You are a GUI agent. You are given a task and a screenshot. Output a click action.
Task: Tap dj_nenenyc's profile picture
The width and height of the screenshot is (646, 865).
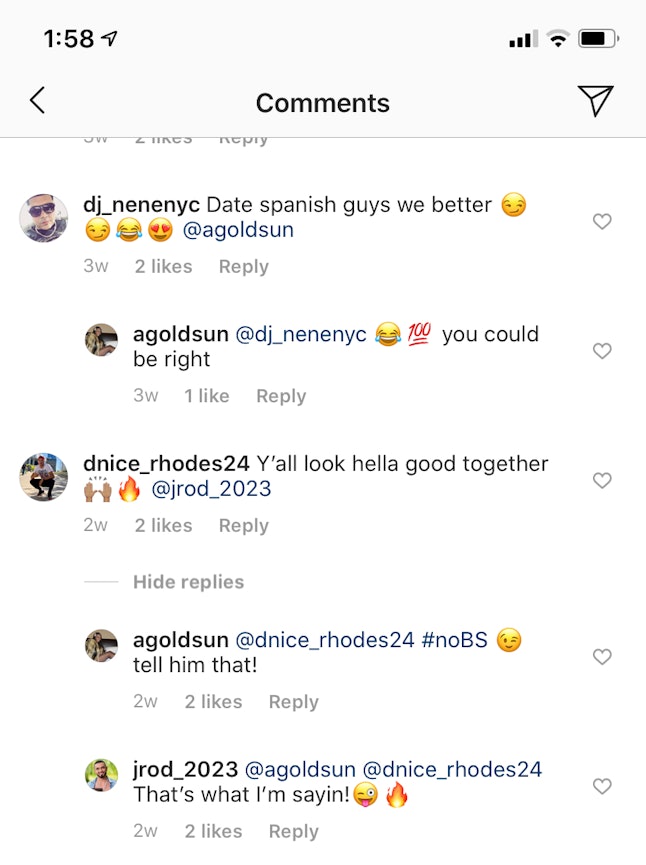tap(43, 218)
